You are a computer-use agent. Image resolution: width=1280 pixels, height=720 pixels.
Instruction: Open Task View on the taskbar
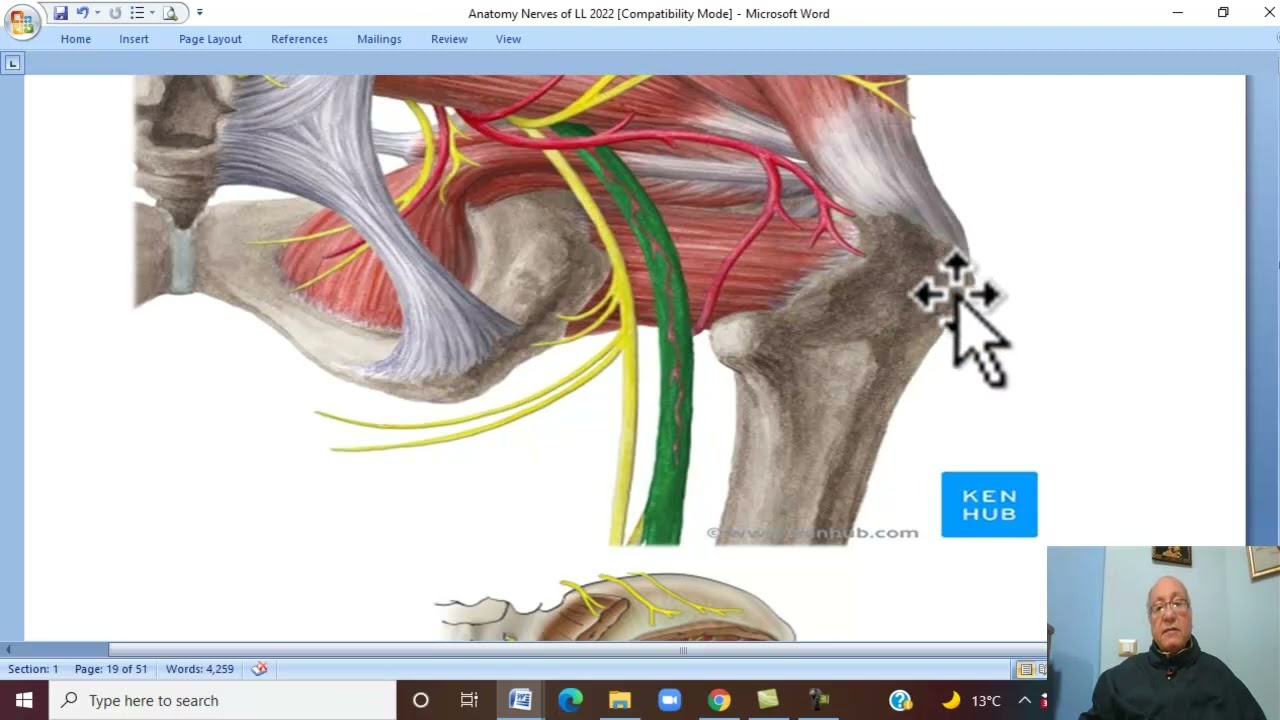[x=469, y=700]
